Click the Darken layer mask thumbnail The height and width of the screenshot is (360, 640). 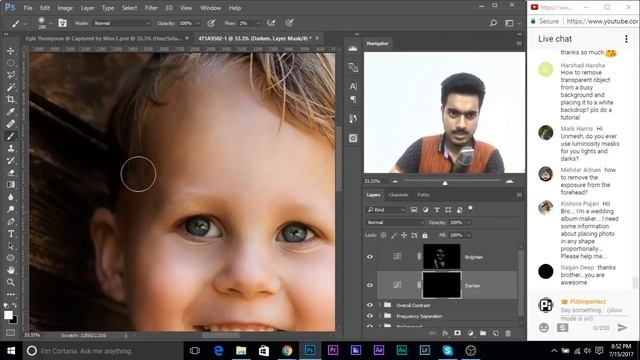tap(442, 285)
